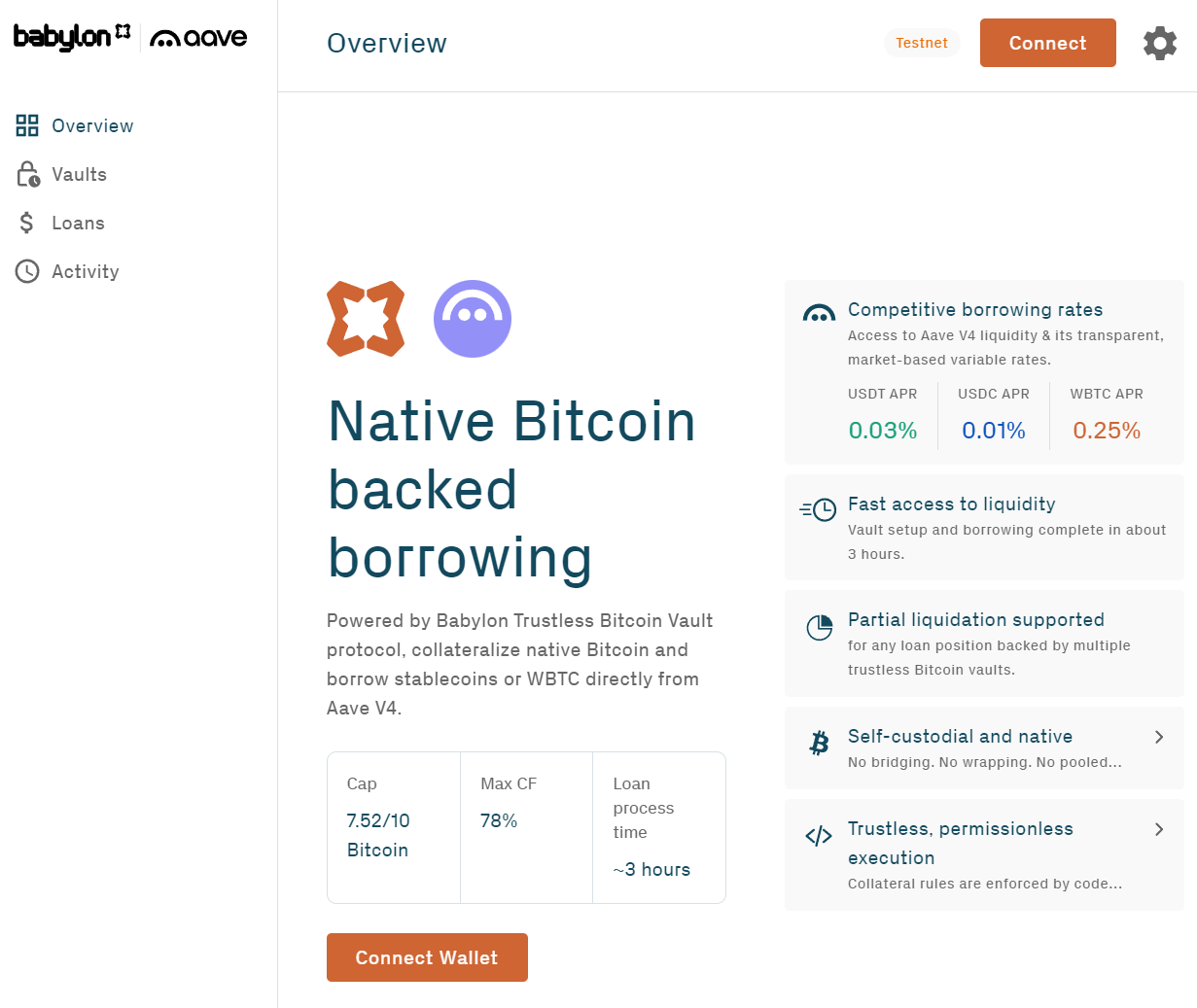
Task: Click the Vaults lock icon
Action: (27, 174)
